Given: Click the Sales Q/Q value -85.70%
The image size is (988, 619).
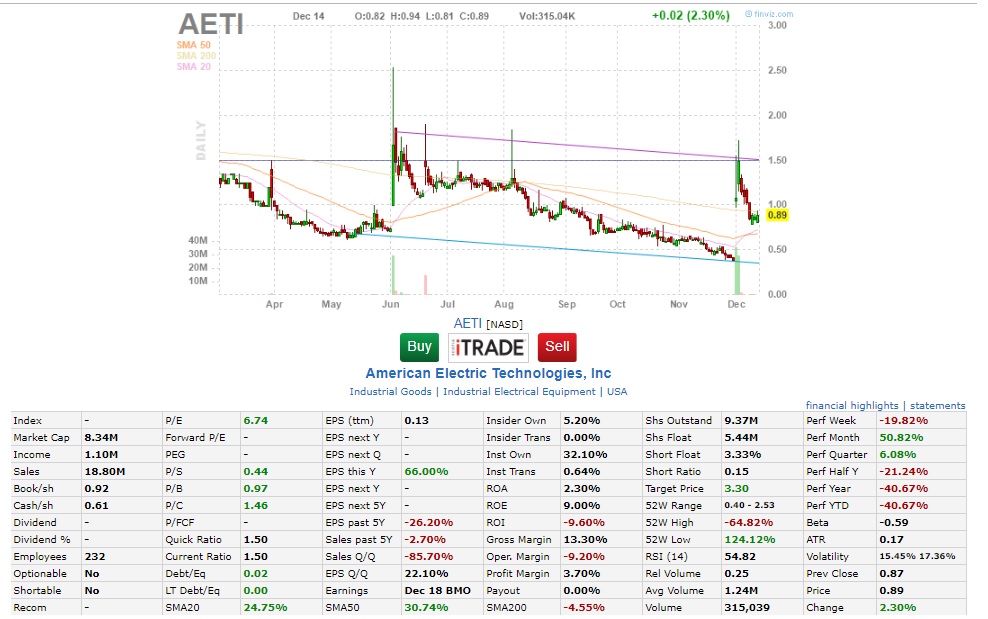Looking at the screenshot, I should tap(428, 557).
